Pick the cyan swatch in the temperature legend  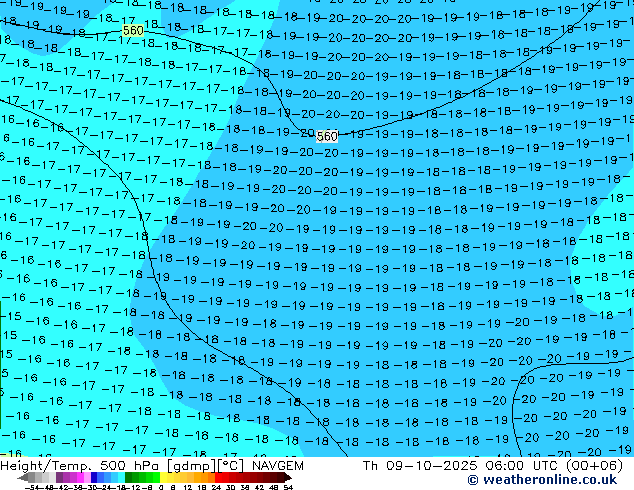click(121, 477)
